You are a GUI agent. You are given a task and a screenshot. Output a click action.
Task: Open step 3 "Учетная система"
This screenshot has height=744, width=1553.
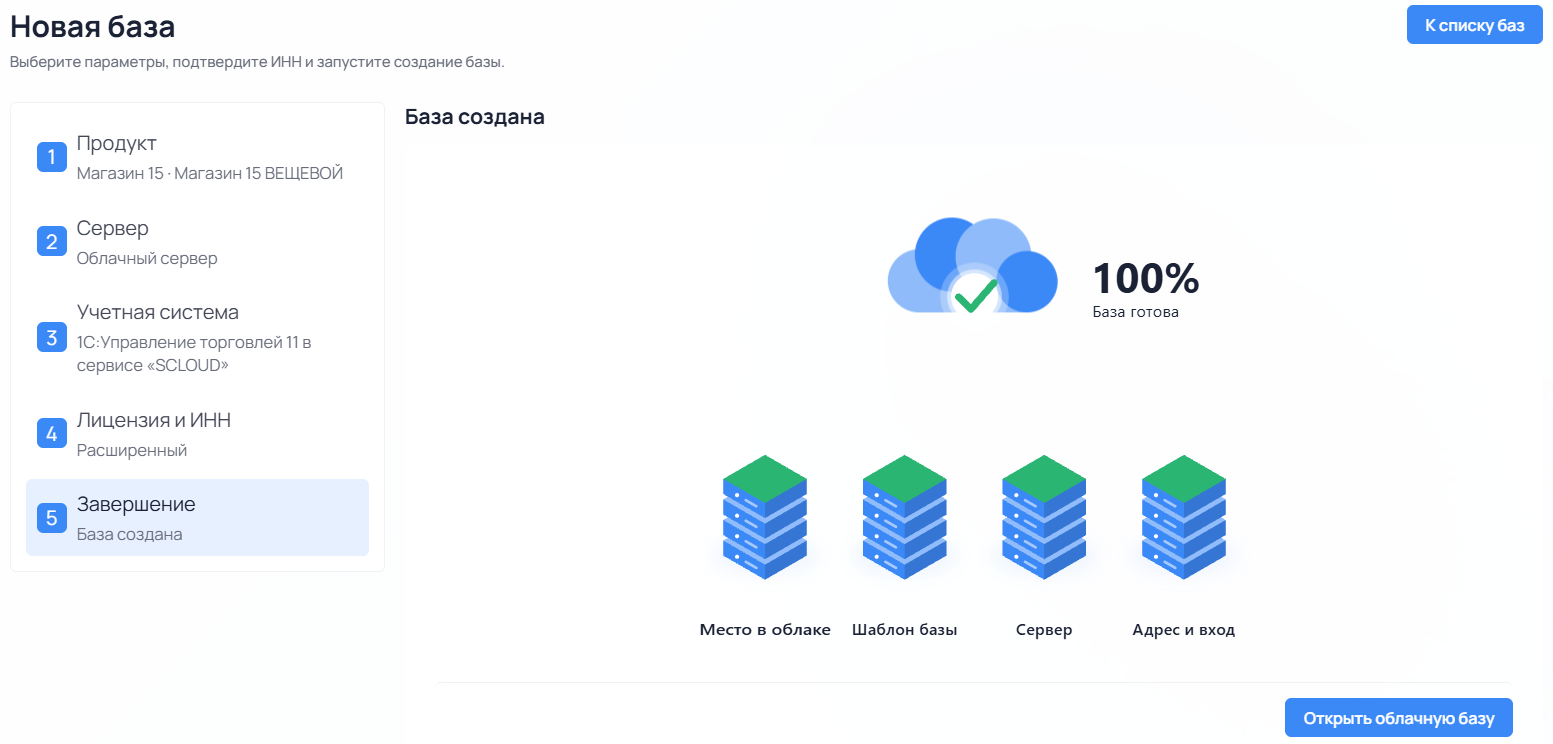[197, 338]
